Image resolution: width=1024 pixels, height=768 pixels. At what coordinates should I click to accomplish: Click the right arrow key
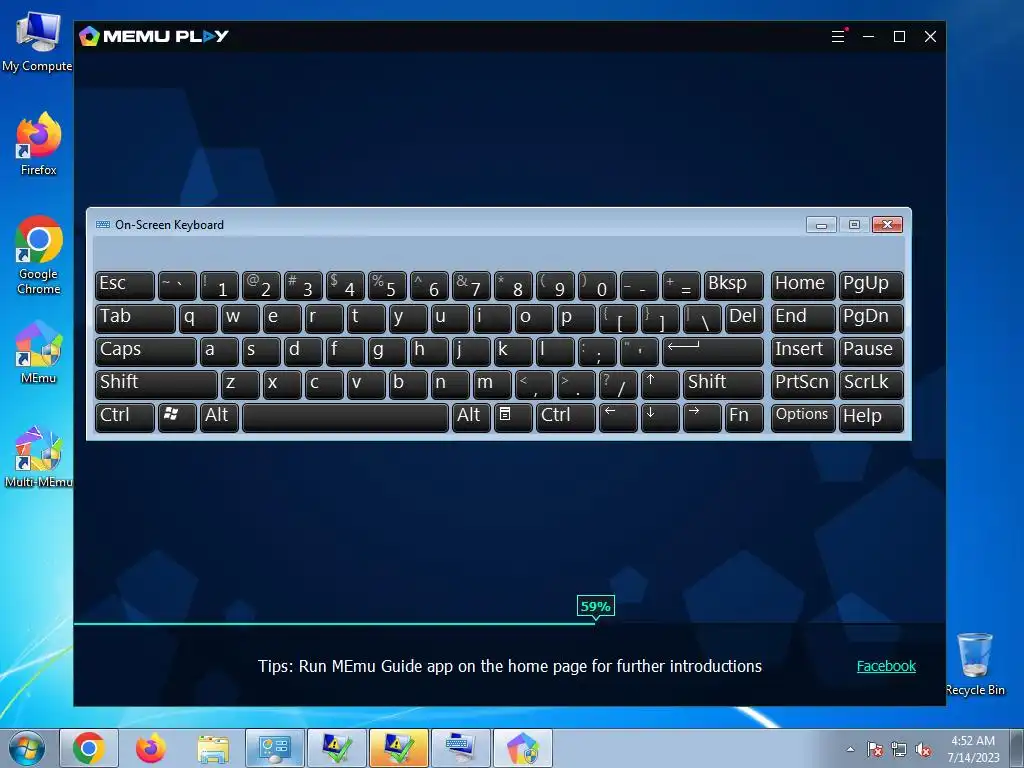(701, 417)
